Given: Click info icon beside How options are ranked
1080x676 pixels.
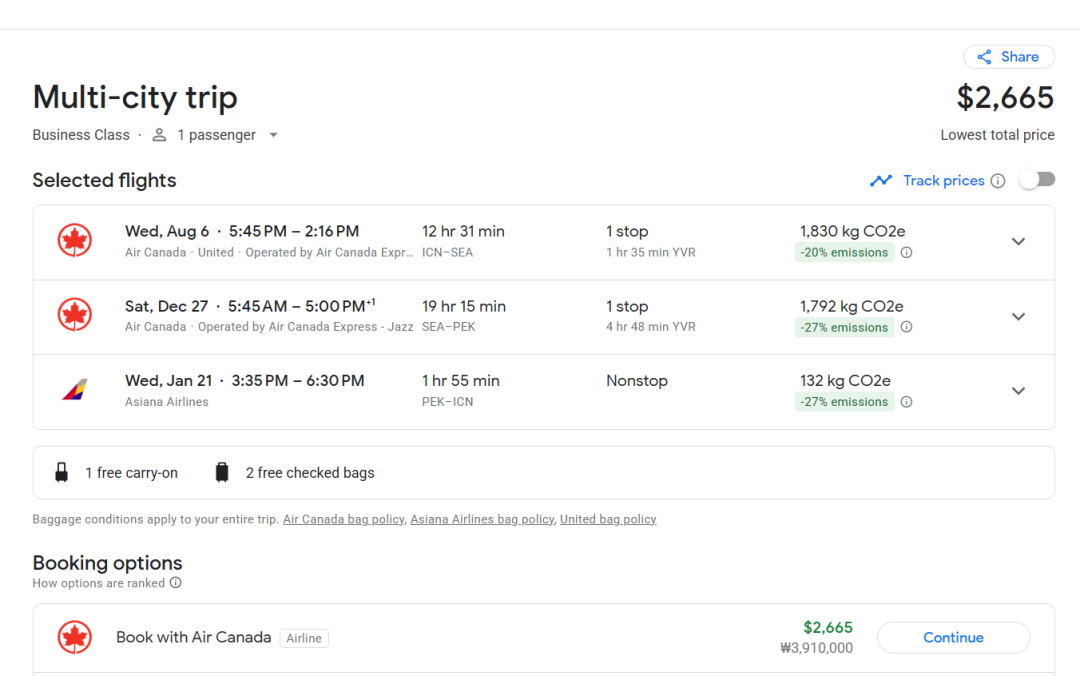Looking at the screenshot, I should [x=175, y=583].
